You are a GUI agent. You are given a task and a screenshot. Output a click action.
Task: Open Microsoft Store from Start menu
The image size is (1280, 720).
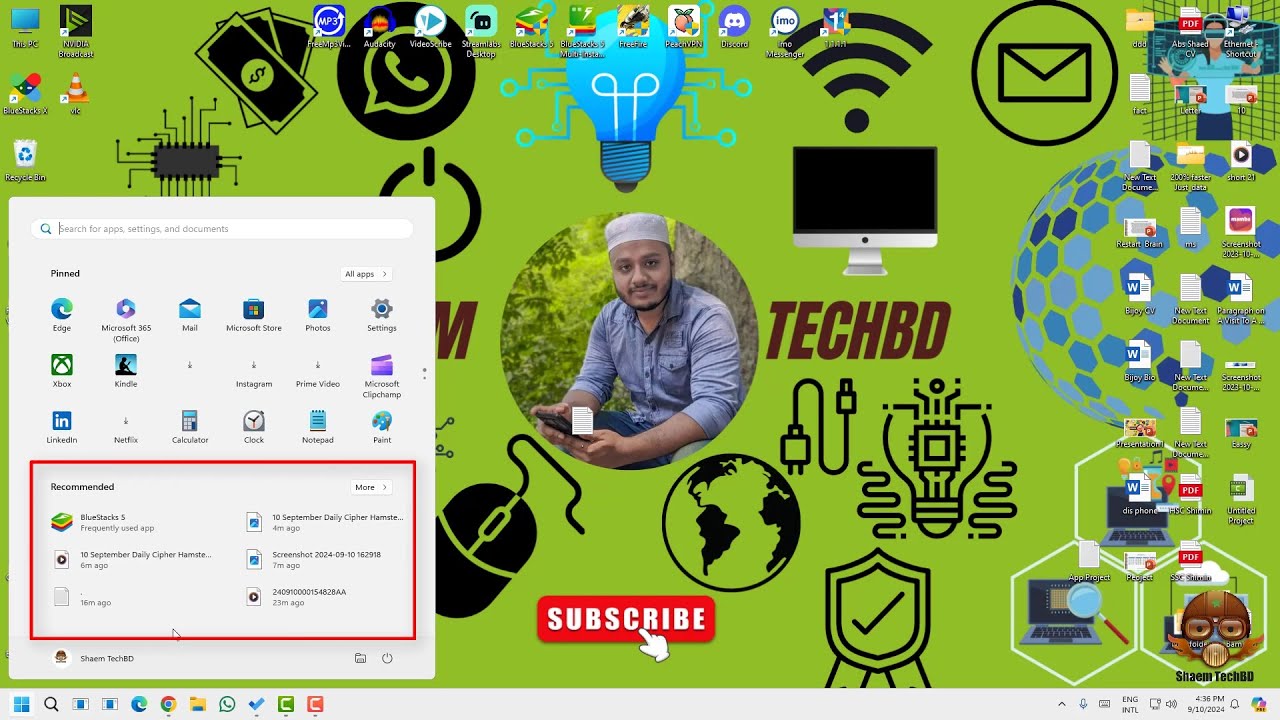coord(254,315)
